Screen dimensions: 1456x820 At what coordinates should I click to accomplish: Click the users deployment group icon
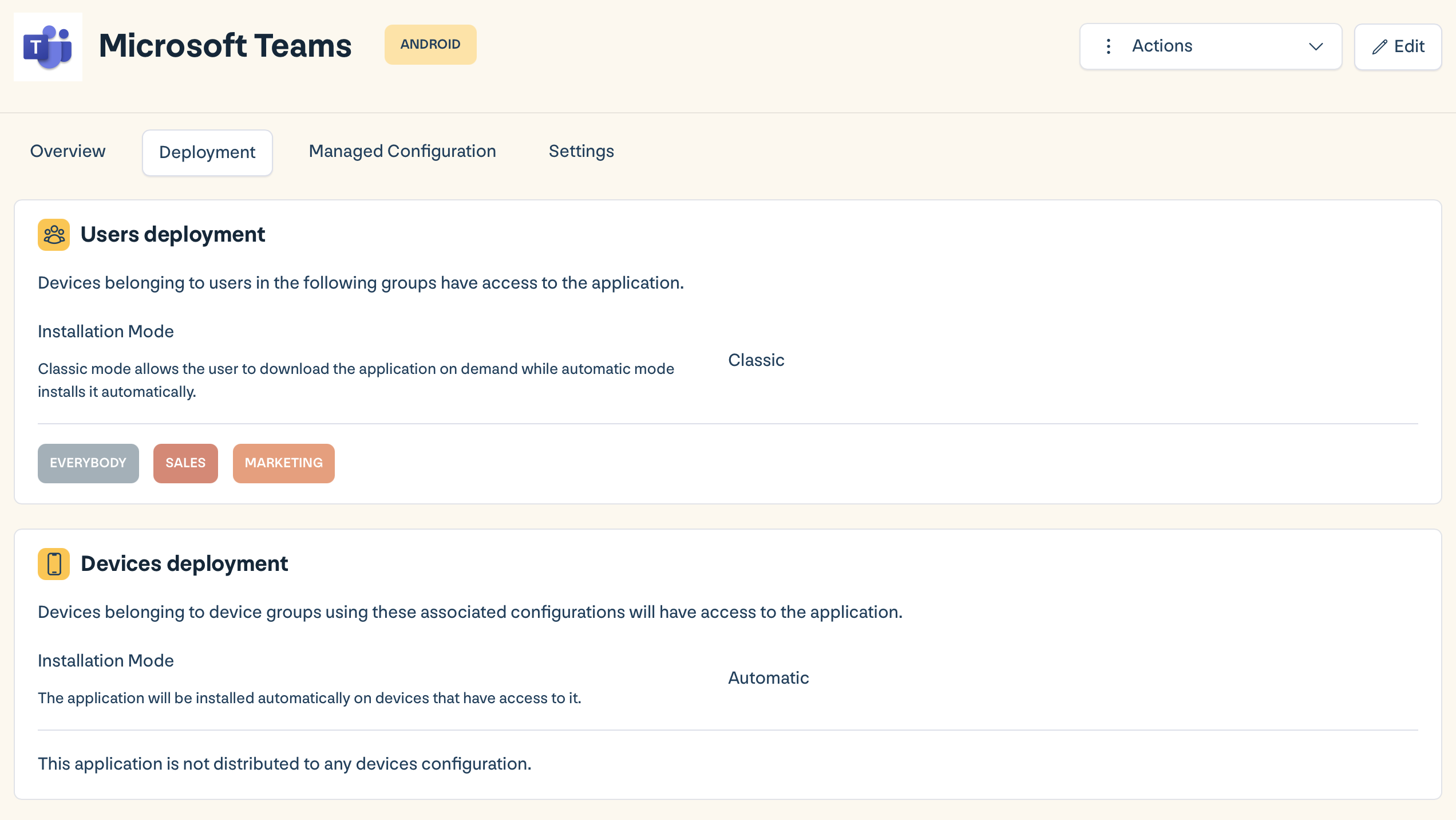click(53, 234)
